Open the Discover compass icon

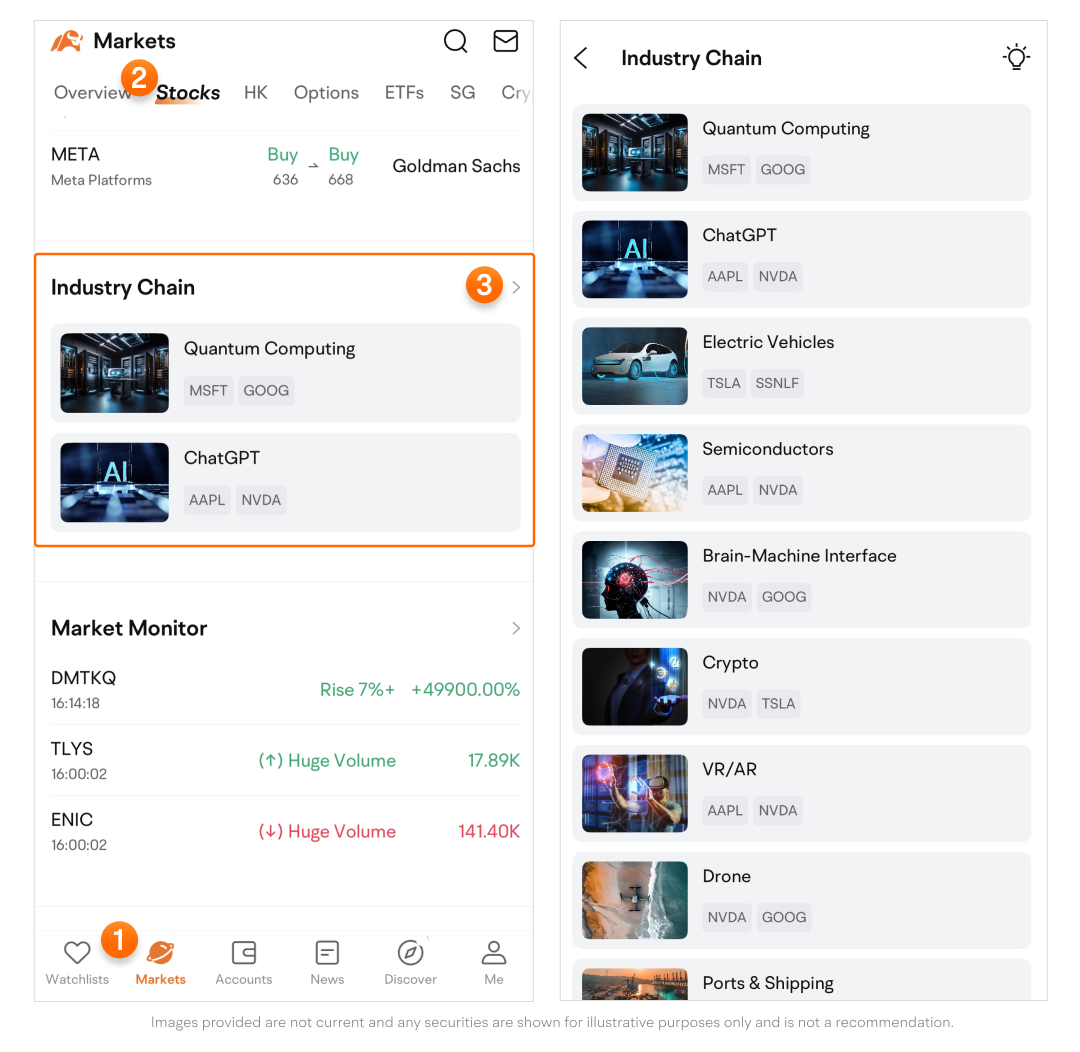pos(410,953)
